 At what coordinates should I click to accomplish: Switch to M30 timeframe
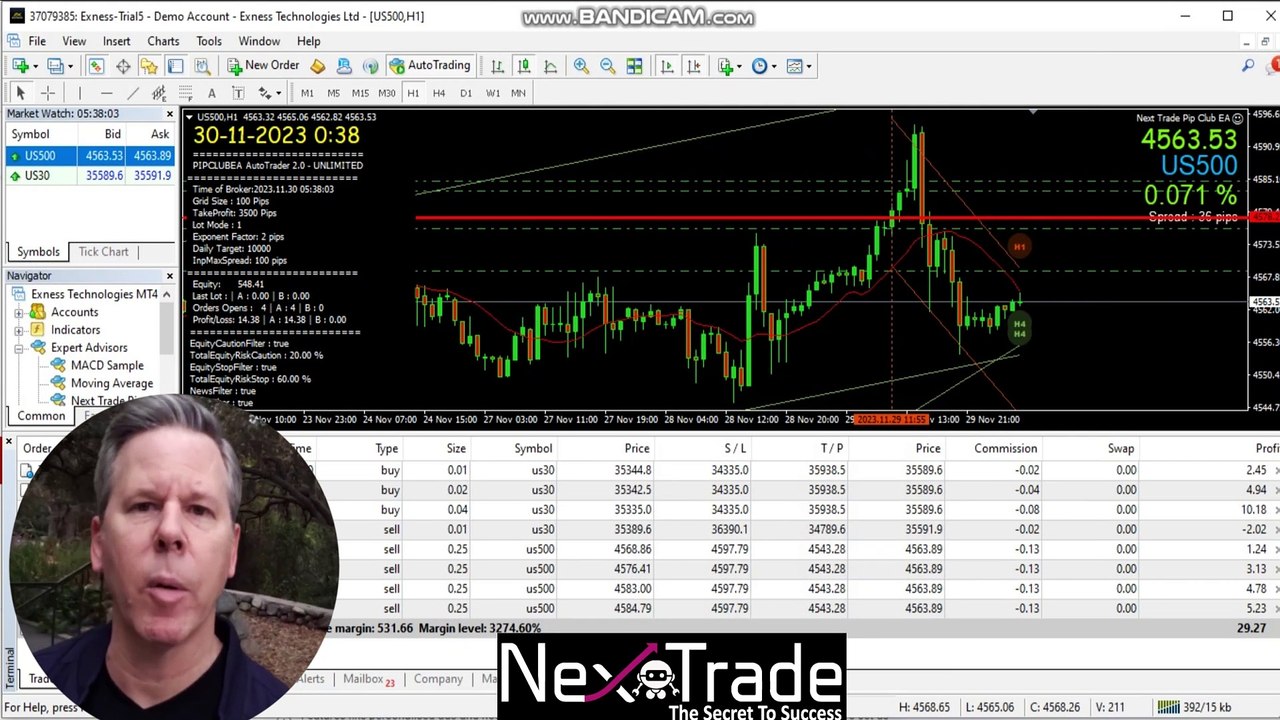(387, 93)
